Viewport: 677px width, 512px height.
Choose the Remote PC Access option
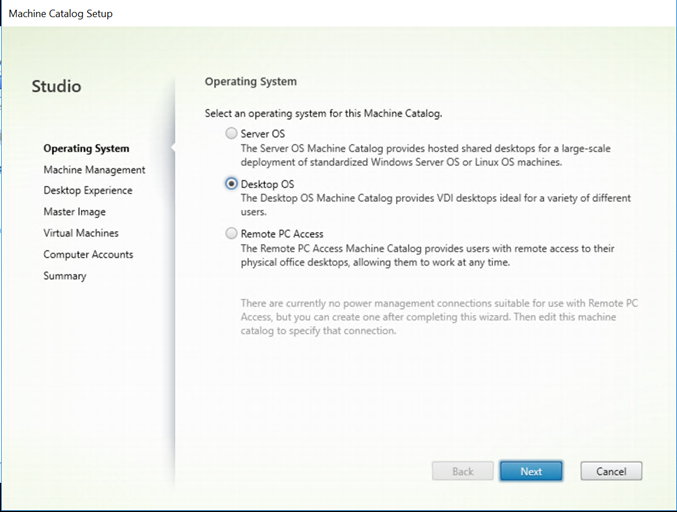coord(231,234)
